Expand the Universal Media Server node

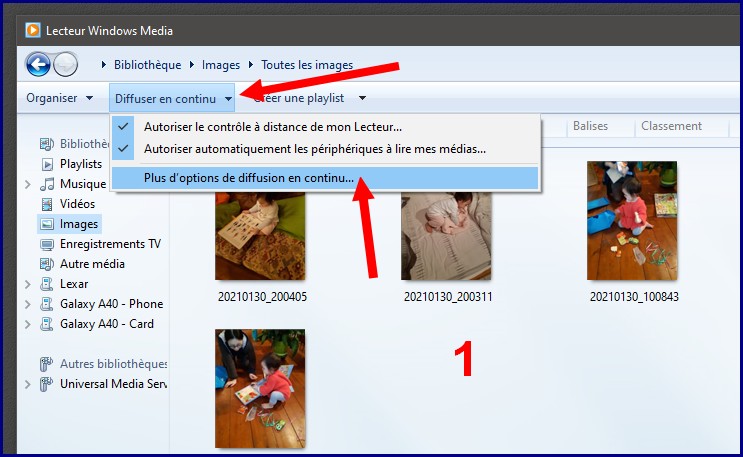pos(27,384)
